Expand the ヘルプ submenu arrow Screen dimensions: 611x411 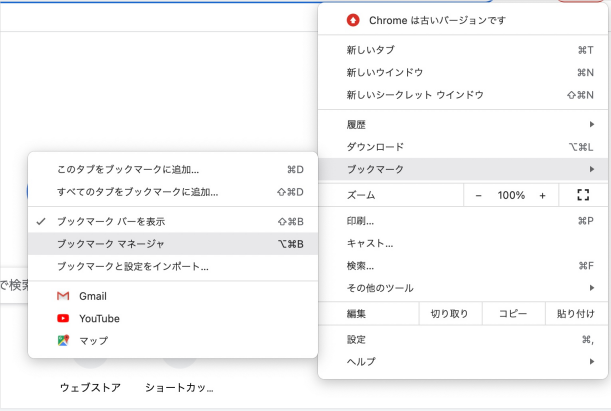coord(592,362)
